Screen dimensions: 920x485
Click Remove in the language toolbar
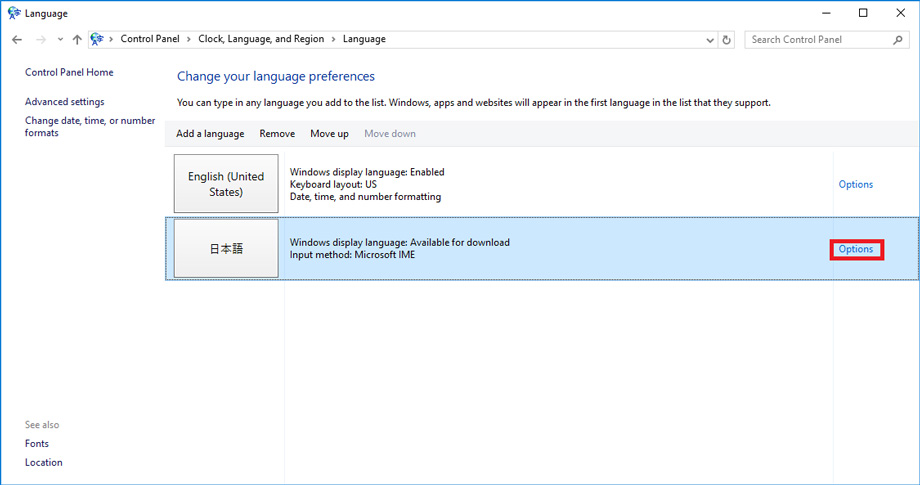[277, 134]
